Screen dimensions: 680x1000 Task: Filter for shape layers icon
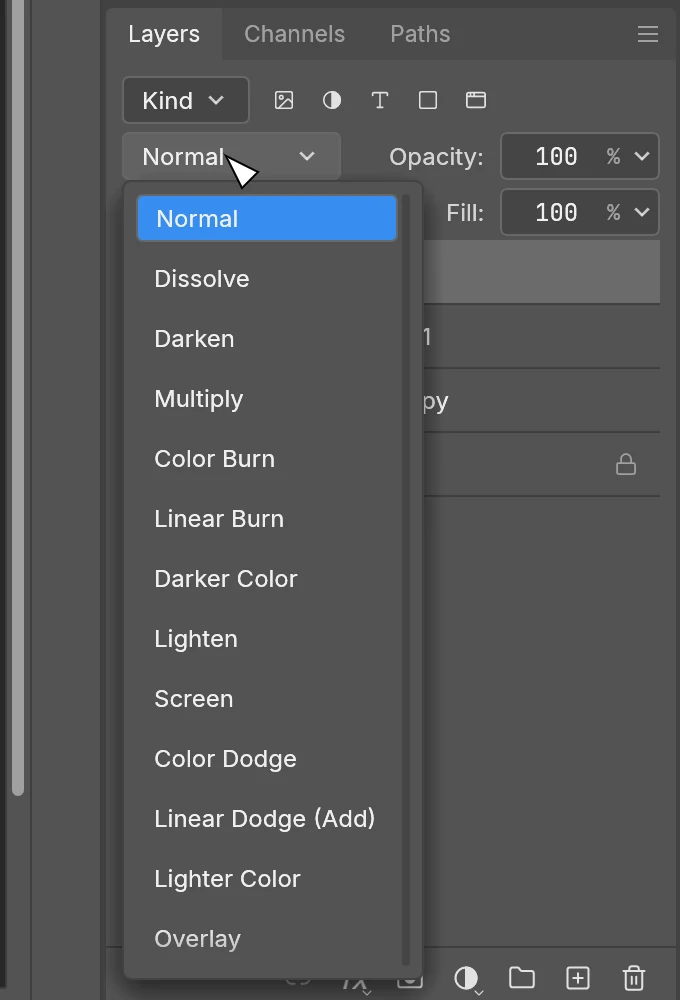coord(427,100)
